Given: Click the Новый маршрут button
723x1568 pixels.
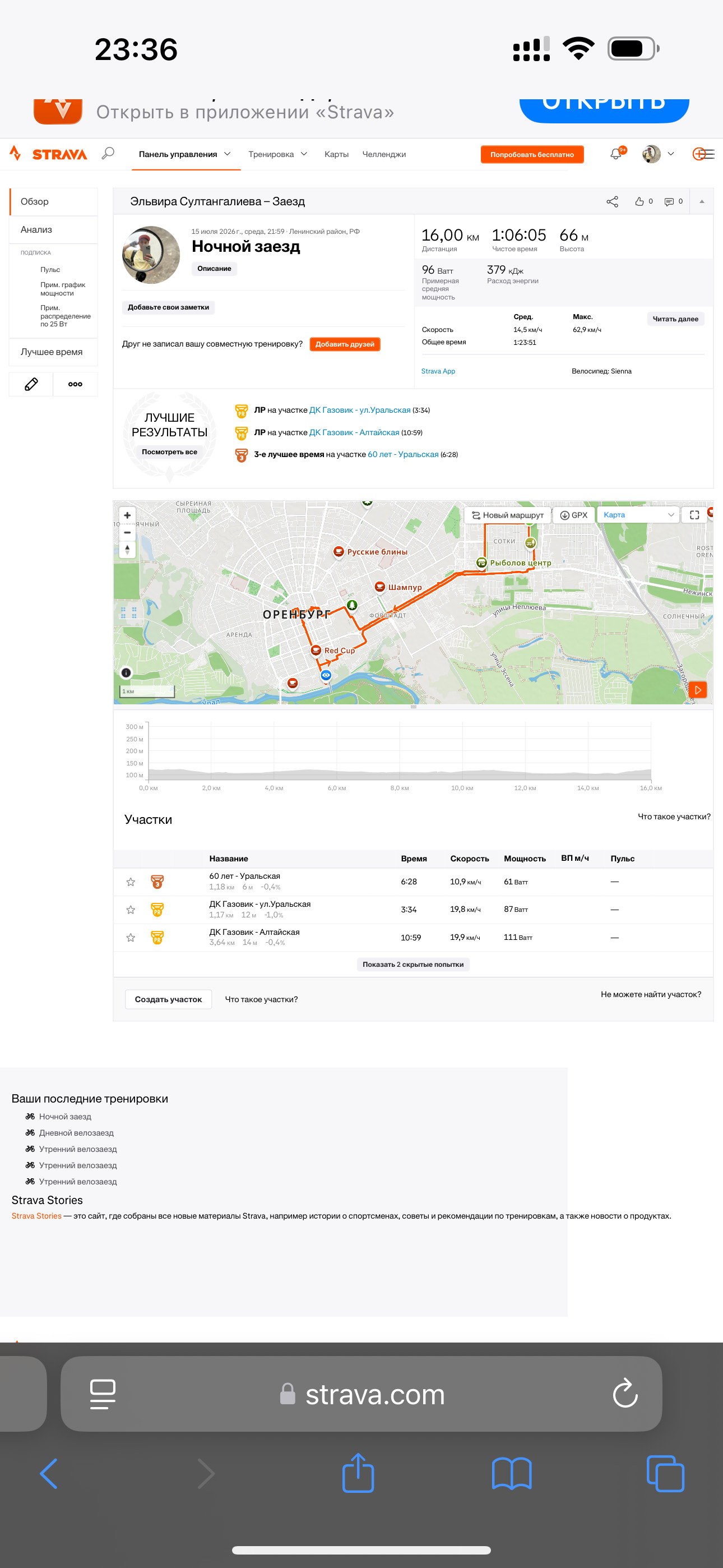Looking at the screenshot, I should click(x=508, y=515).
